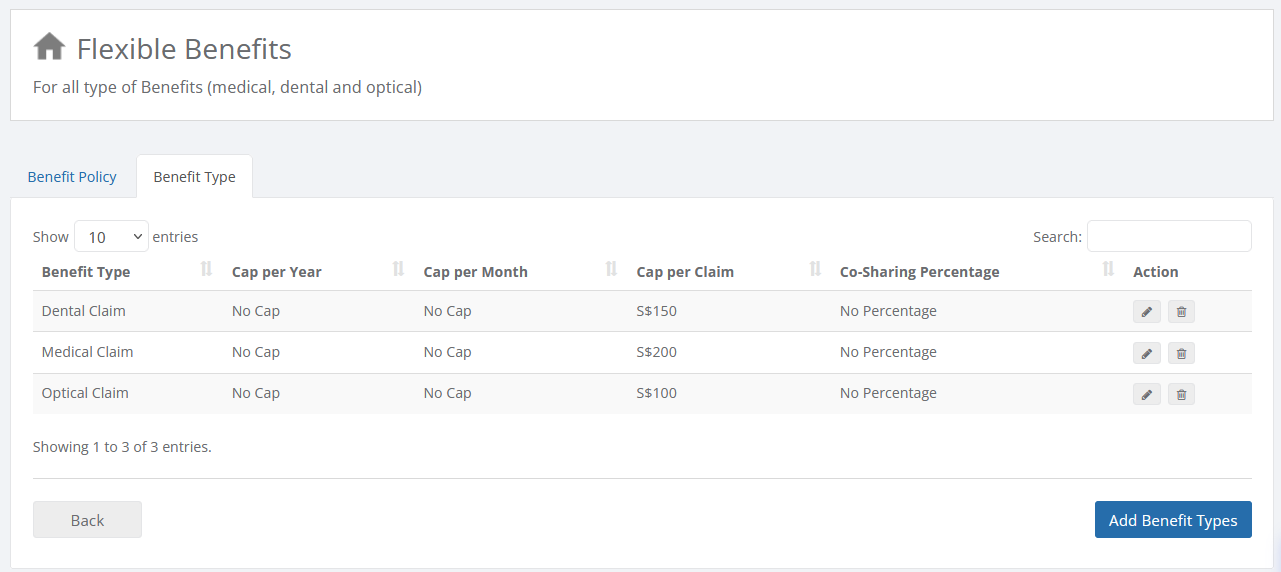Focus the Search input field

point(1169,236)
